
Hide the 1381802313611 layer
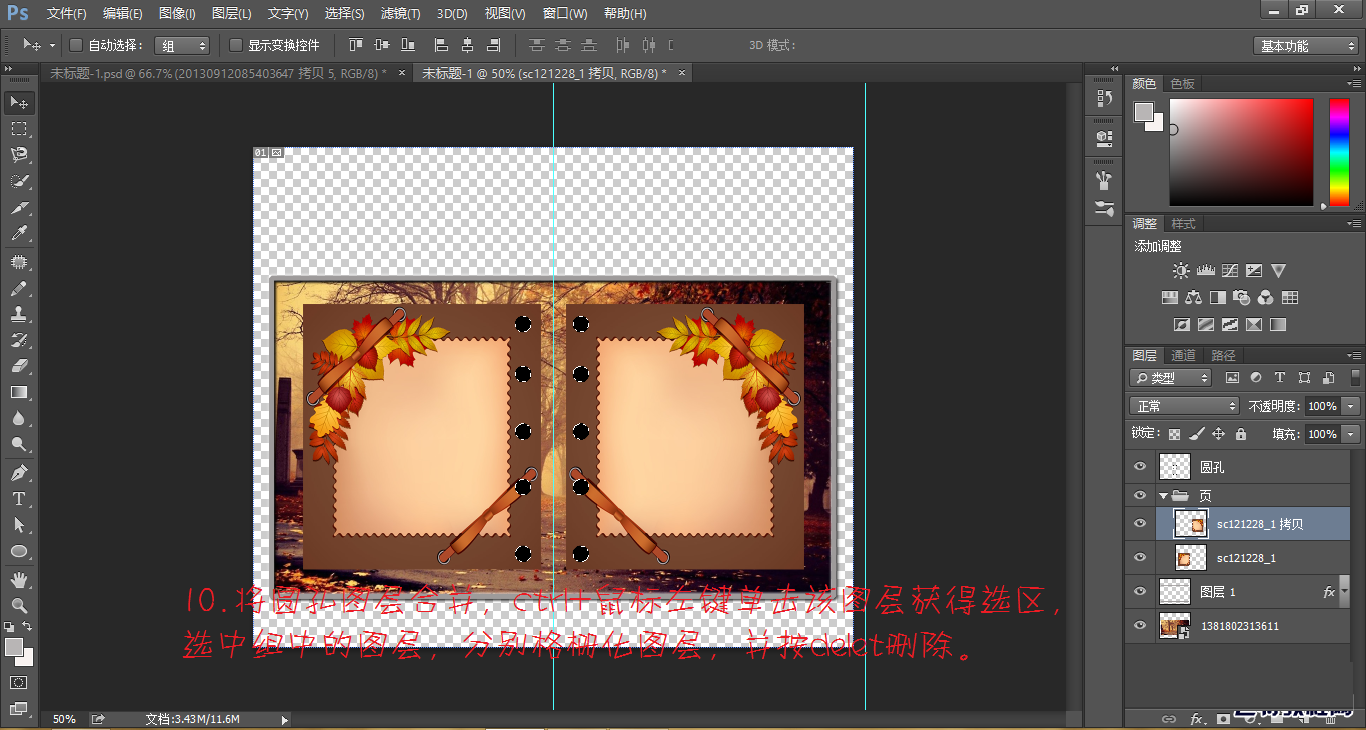pyautogui.click(x=1140, y=625)
